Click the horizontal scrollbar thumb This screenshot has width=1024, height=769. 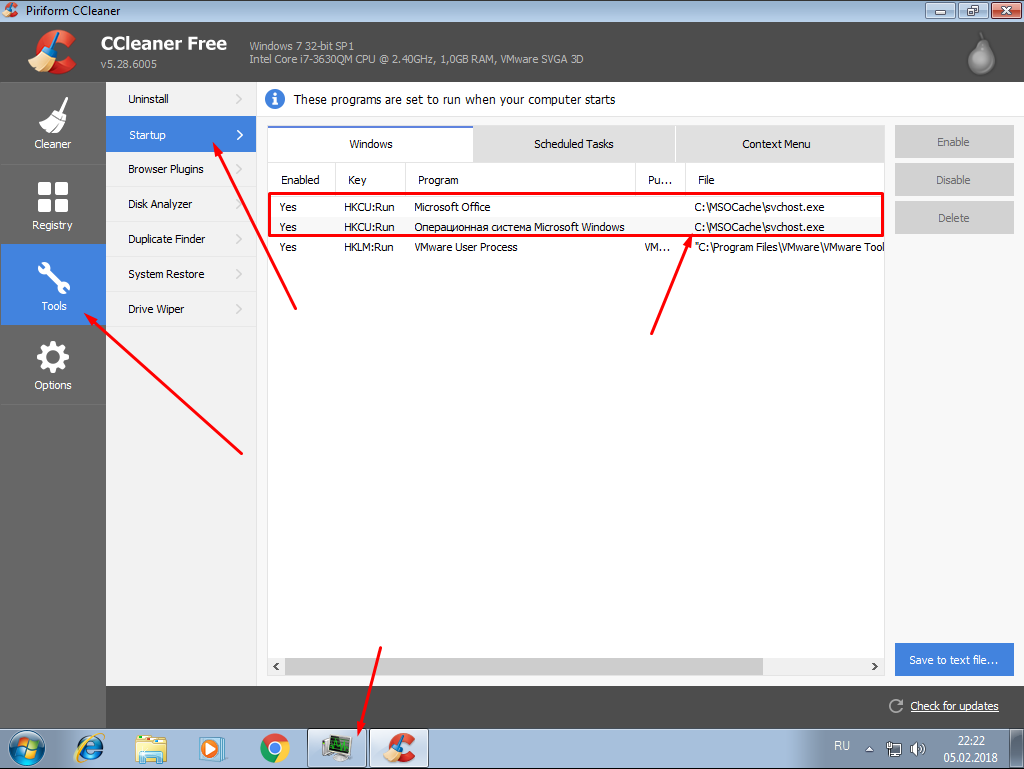[x=524, y=667]
